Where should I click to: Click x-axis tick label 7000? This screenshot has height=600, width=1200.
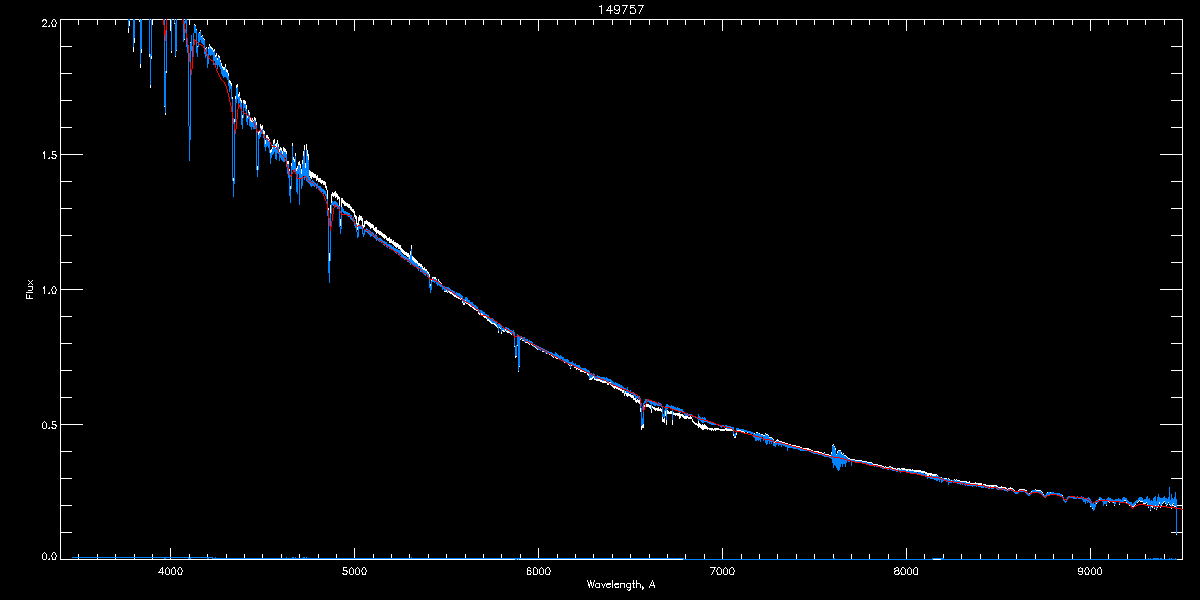click(x=722, y=571)
